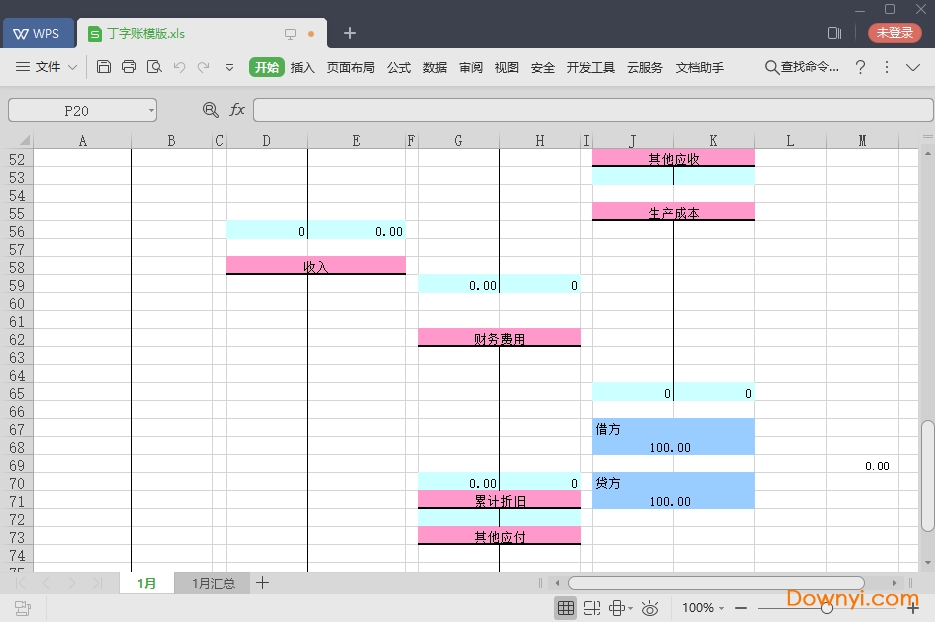Viewport: 935px width, 622px height.
Task: Switch to the 1月汇总 sheet tab
Action: (x=213, y=583)
